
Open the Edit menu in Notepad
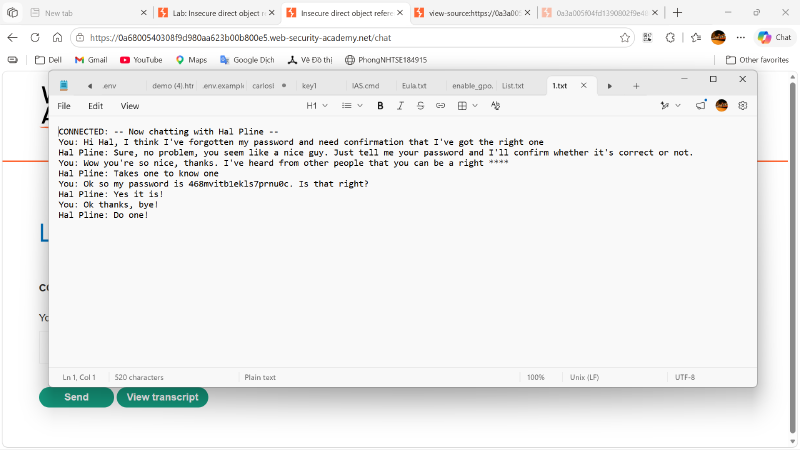point(95,106)
